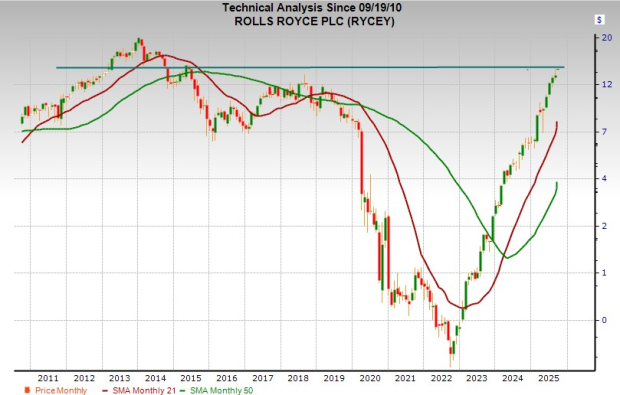Click the Price Monthly legend candlestick icon
620x395 pixels.
27,390
